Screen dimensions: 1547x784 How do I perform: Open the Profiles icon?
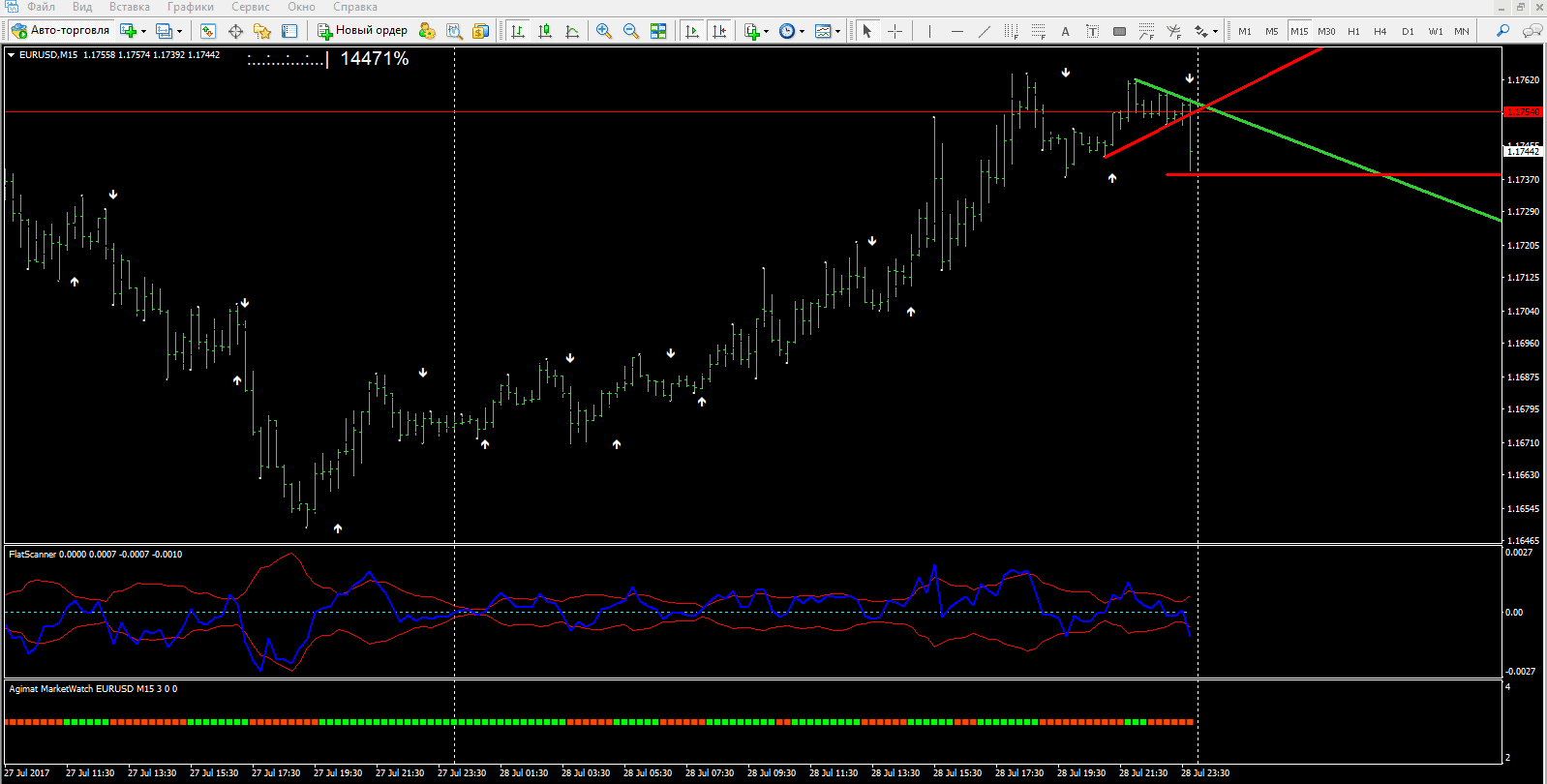coord(165,31)
